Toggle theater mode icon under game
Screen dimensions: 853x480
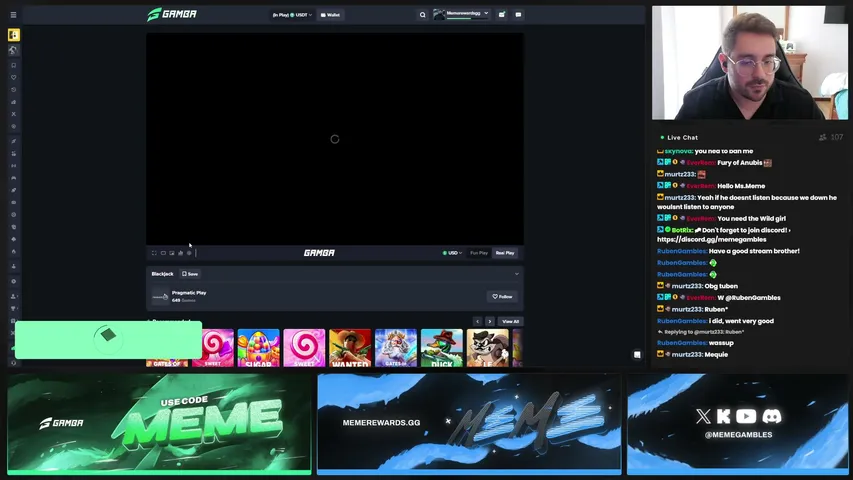pyautogui.click(x=163, y=253)
